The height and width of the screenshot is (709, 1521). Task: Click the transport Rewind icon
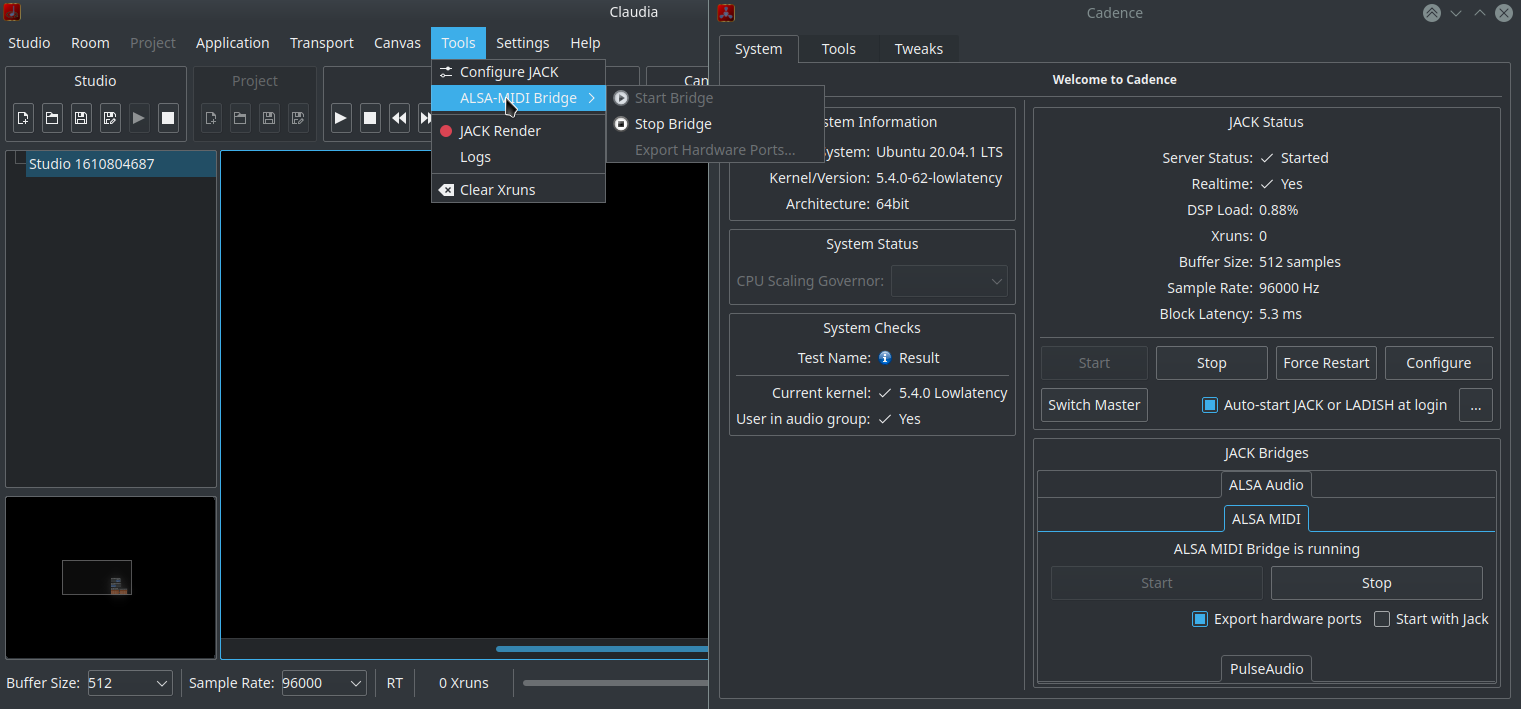pyautogui.click(x=399, y=118)
